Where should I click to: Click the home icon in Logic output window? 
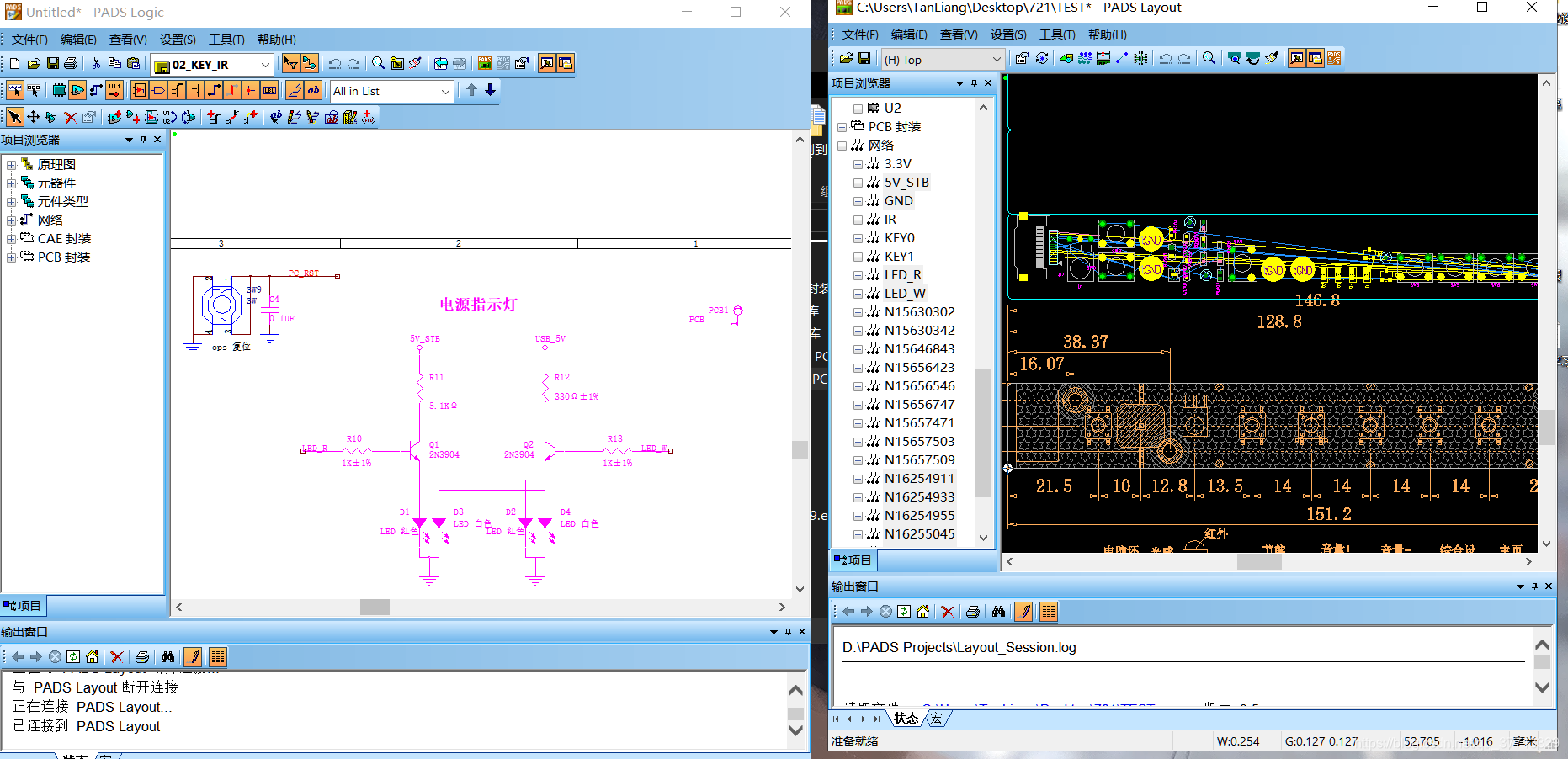(92, 657)
